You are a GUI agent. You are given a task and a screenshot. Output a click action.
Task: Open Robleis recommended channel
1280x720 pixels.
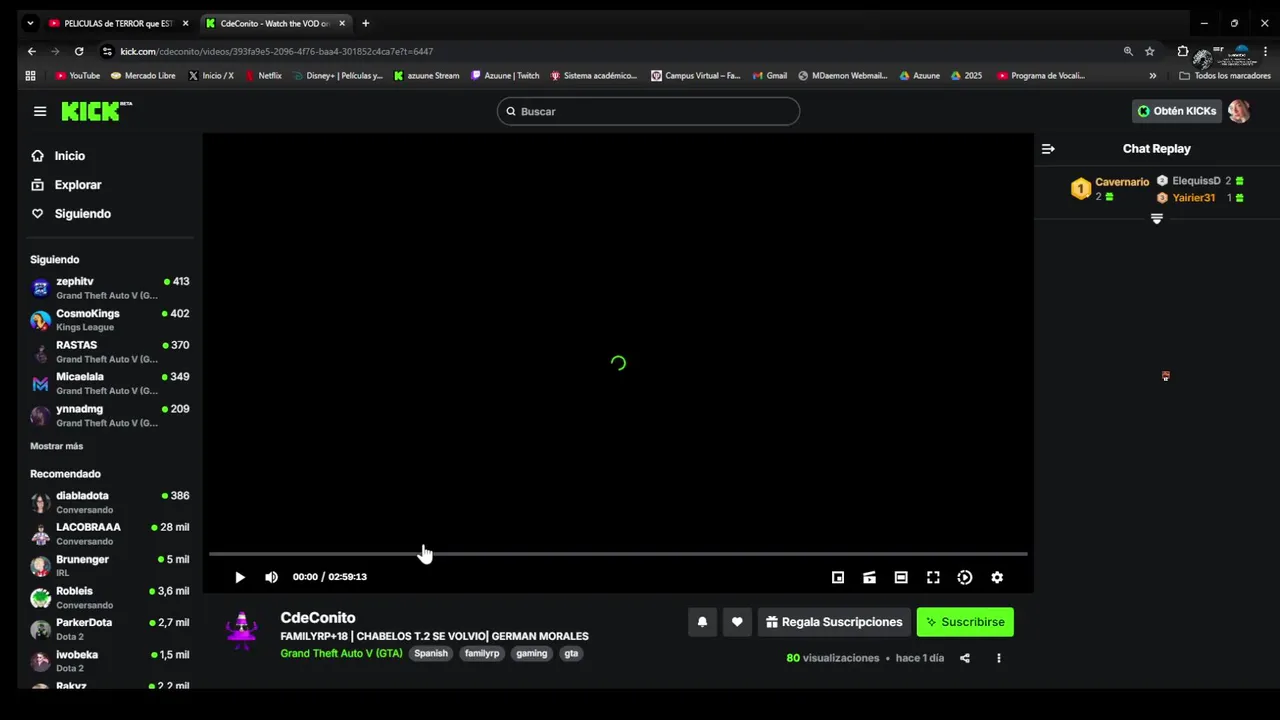coord(110,598)
